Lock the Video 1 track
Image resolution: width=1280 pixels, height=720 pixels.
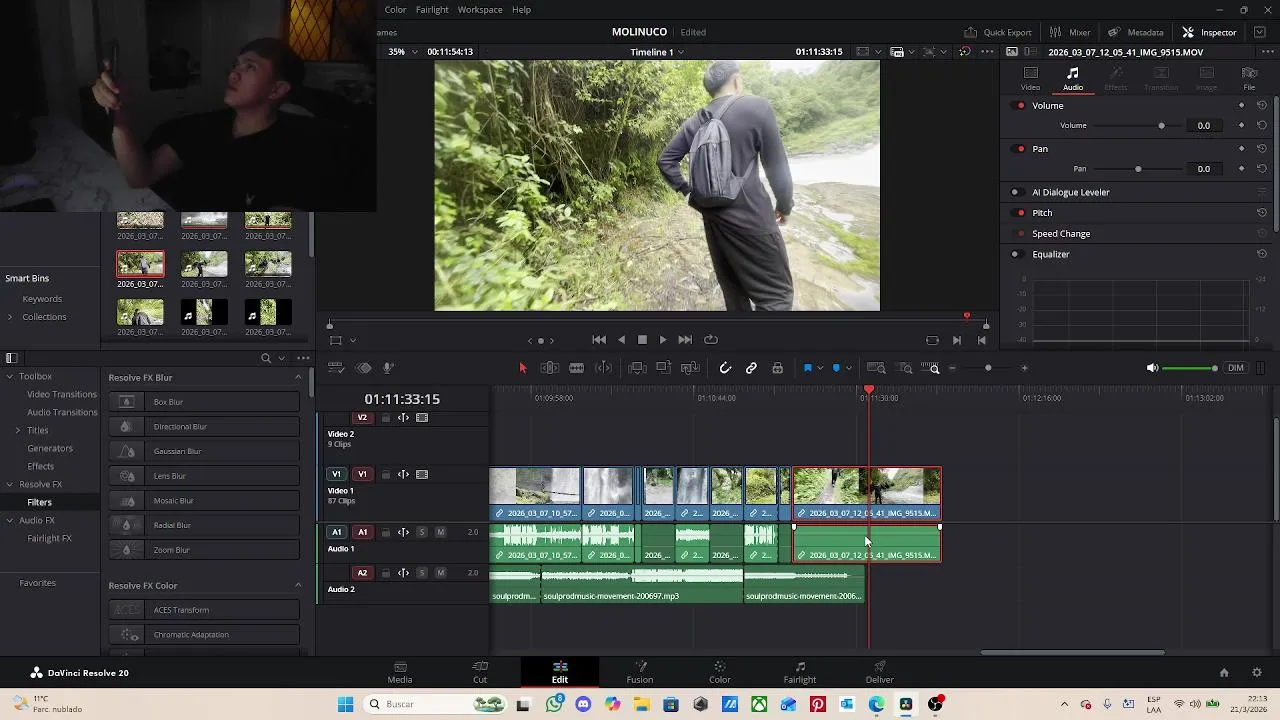click(385, 475)
